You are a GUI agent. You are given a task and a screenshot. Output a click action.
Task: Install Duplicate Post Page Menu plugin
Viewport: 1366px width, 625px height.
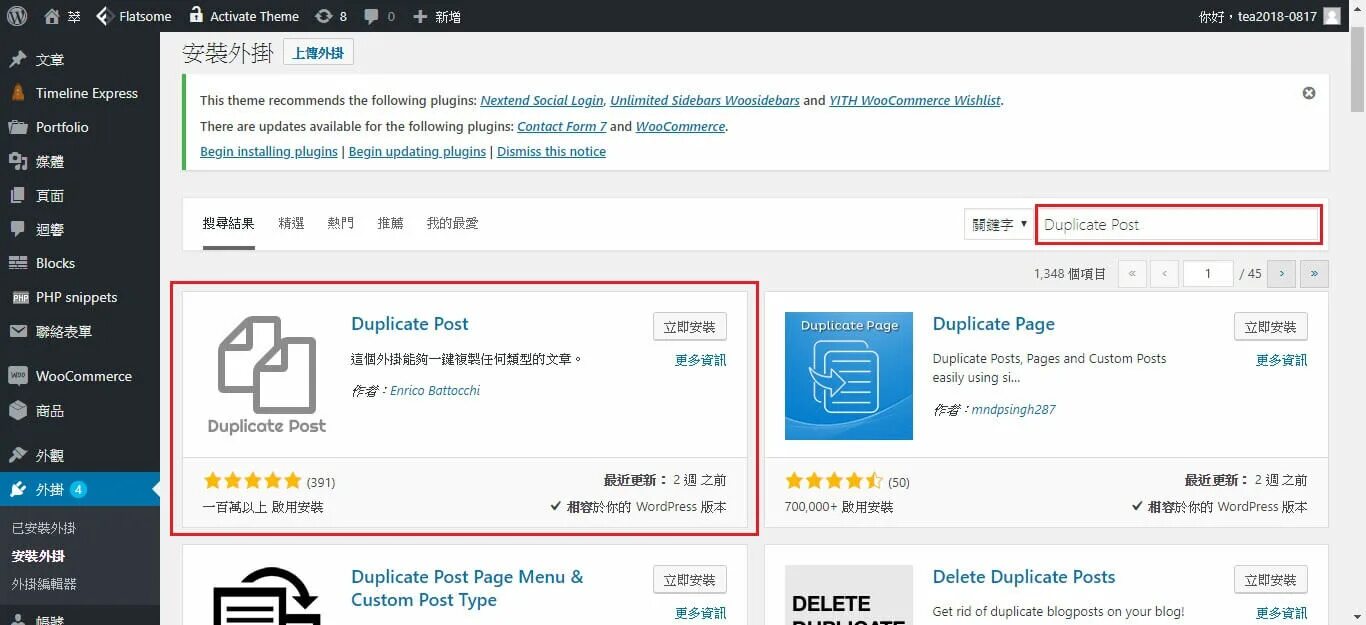[690, 580]
